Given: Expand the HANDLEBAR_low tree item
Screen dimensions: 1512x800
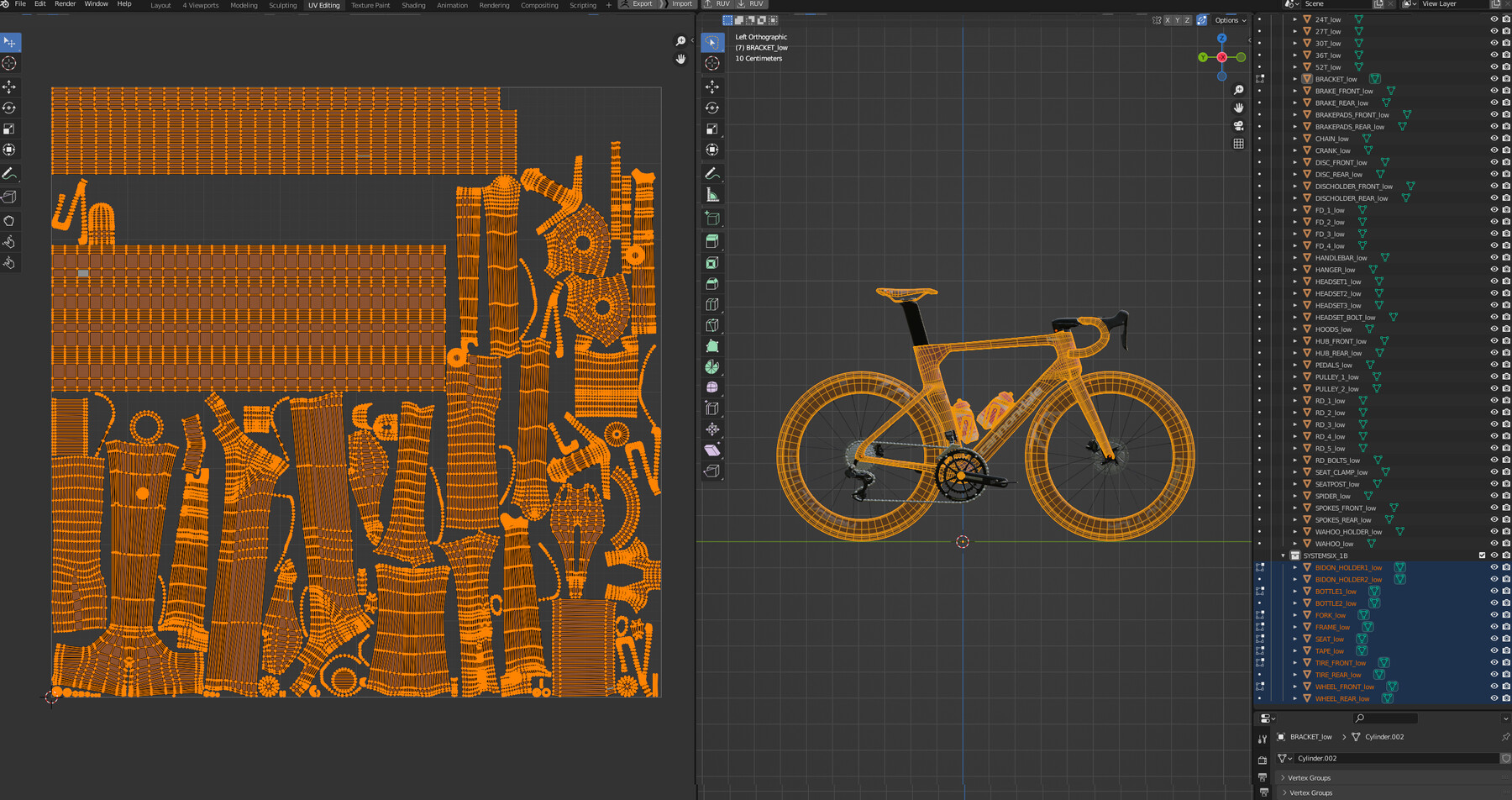Looking at the screenshot, I should click(x=1295, y=258).
